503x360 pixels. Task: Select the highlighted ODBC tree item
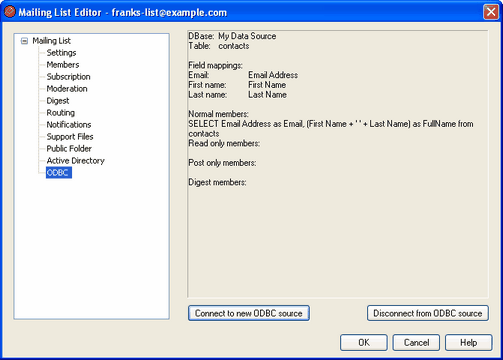coord(59,173)
